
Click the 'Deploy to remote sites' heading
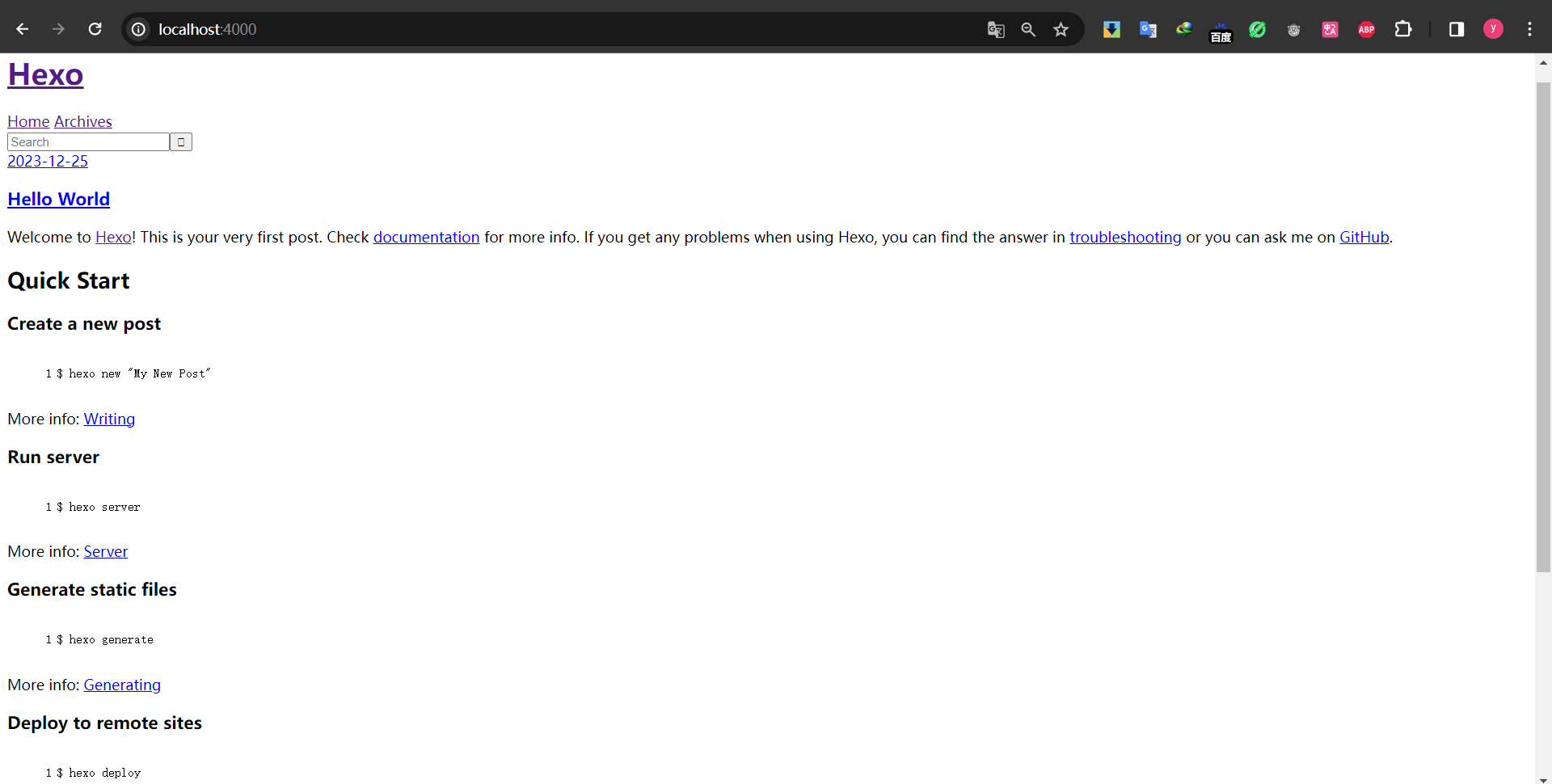(x=105, y=723)
